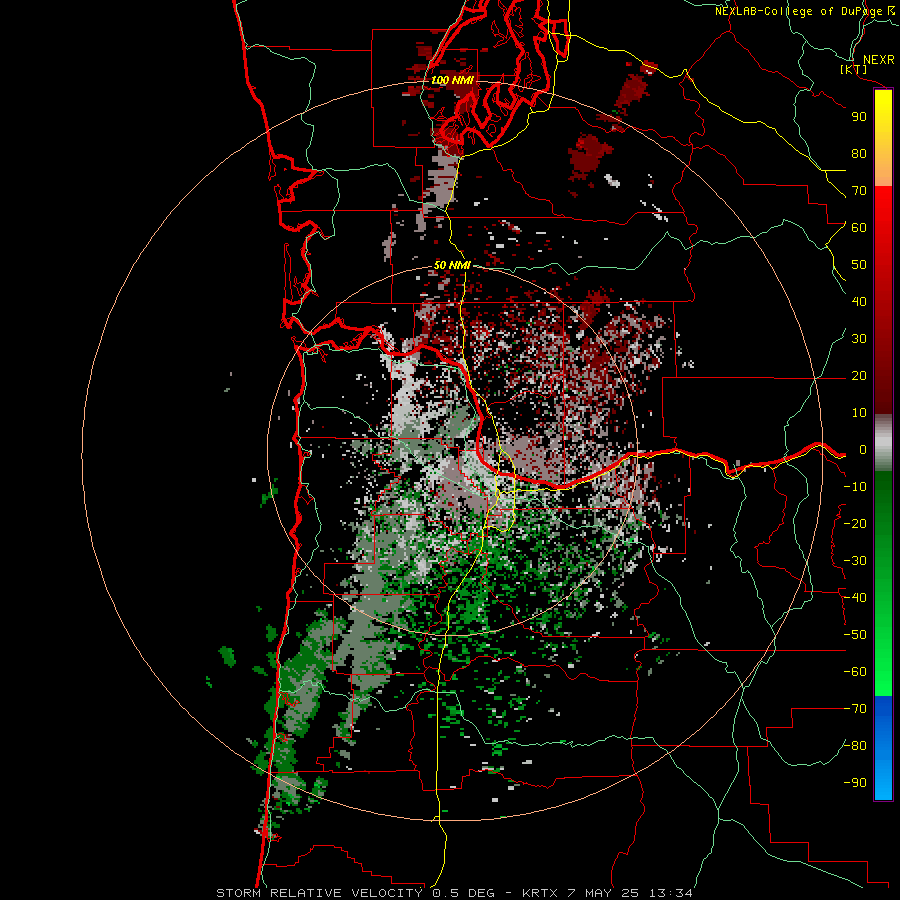
Task: Click the positive "10" scale value
Action: 859,413
